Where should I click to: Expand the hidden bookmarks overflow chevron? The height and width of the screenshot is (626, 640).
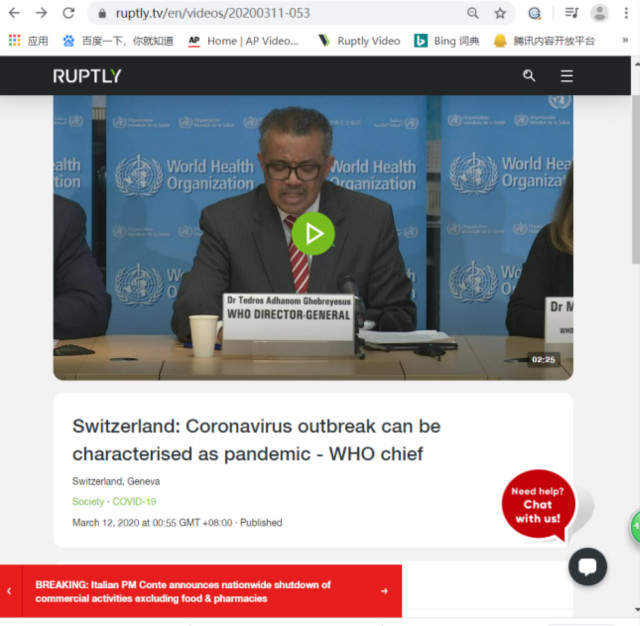(625, 41)
